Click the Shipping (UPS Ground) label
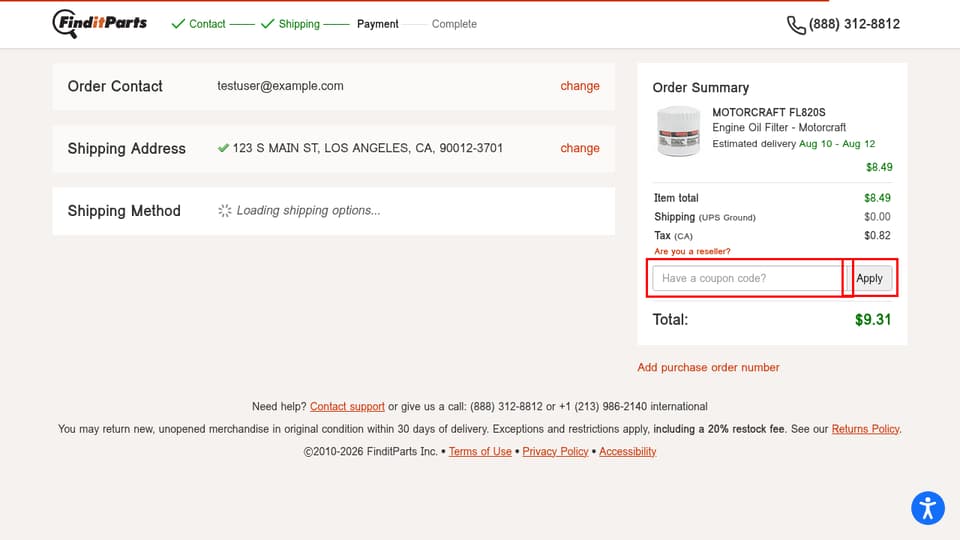The image size is (960, 540). pos(705,217)
